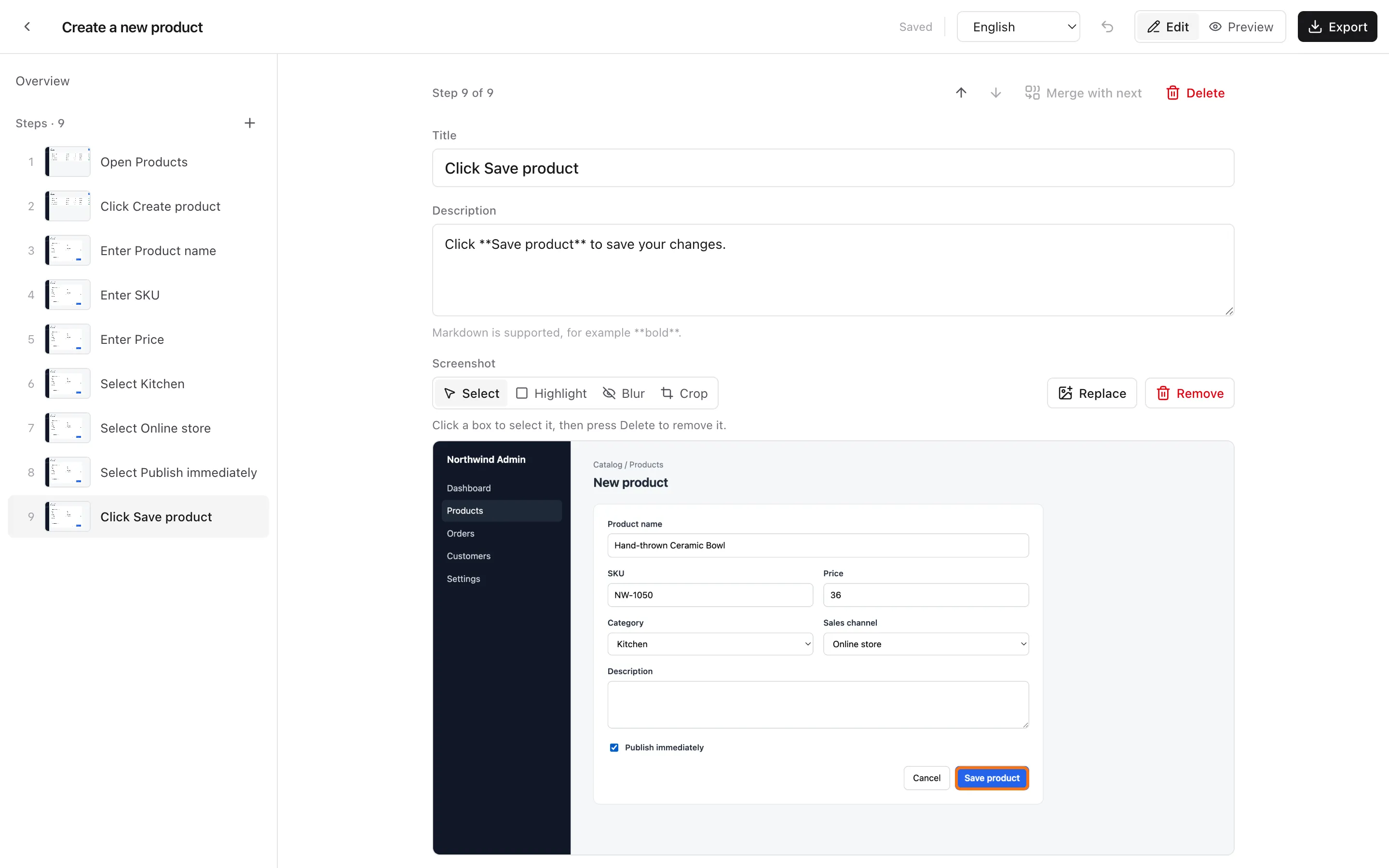Image resolution: width=1389 pixels, height=868 pixels.
Task: Activate the Blur tool
Action: coord(624,393)
